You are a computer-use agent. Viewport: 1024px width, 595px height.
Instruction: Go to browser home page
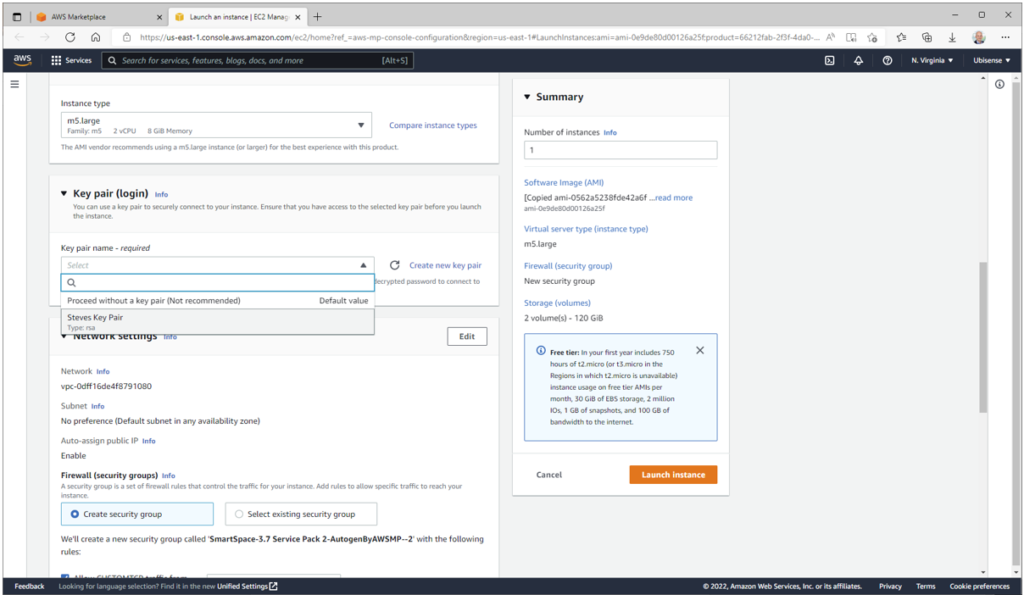tap(95, 37)
